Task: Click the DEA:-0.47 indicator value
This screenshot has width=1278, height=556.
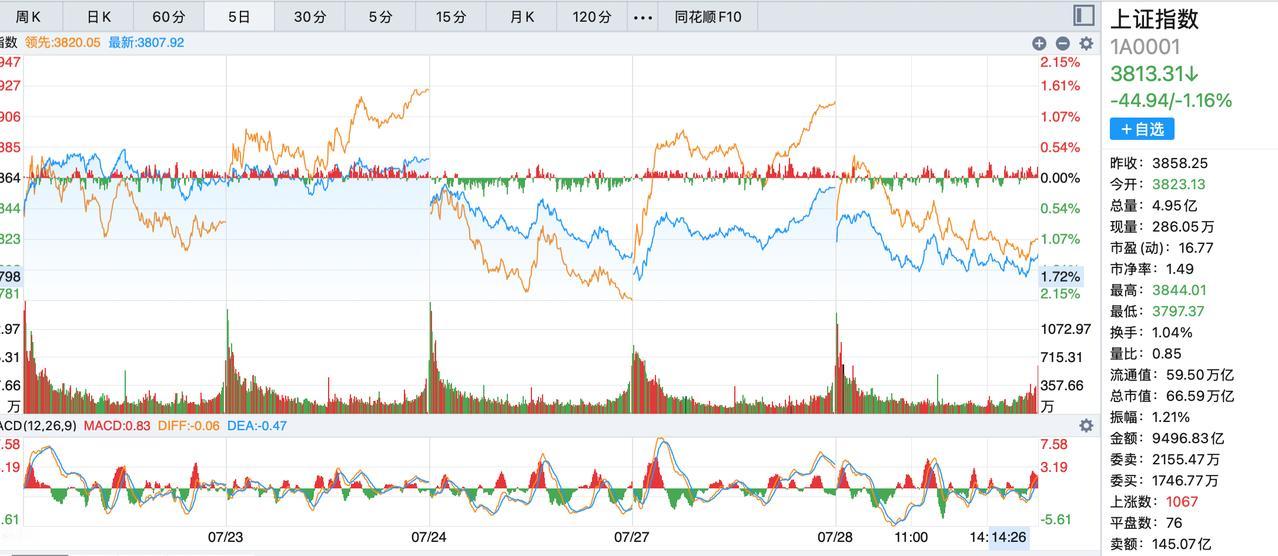Action: tap(257, 425)
